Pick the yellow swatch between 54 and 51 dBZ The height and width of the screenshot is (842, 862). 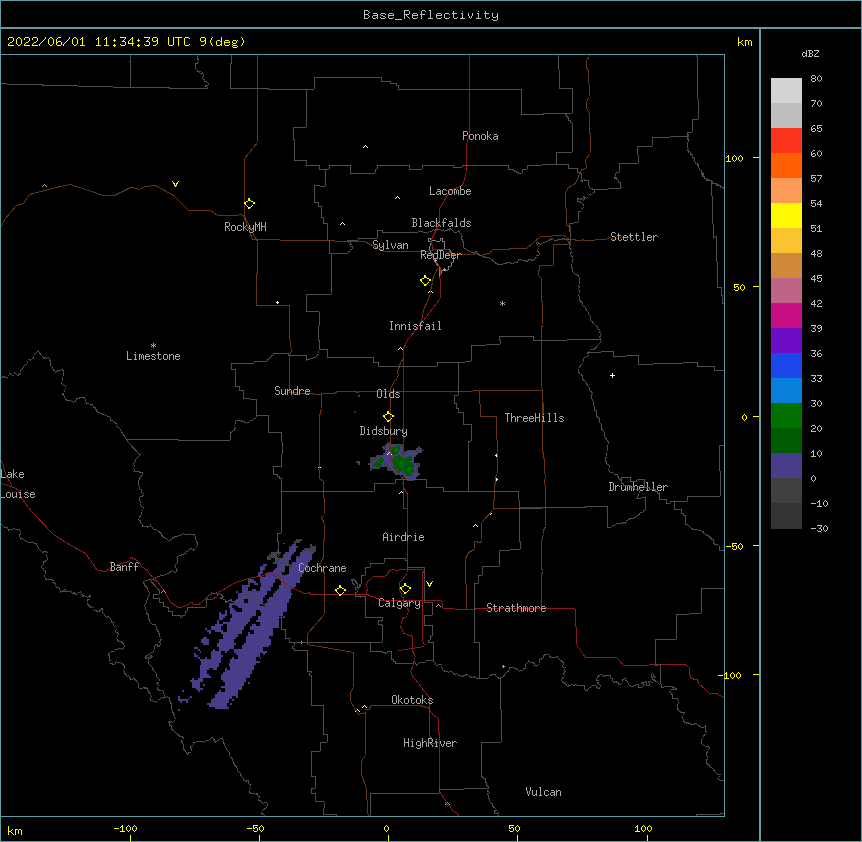click(x=786, y=215)
